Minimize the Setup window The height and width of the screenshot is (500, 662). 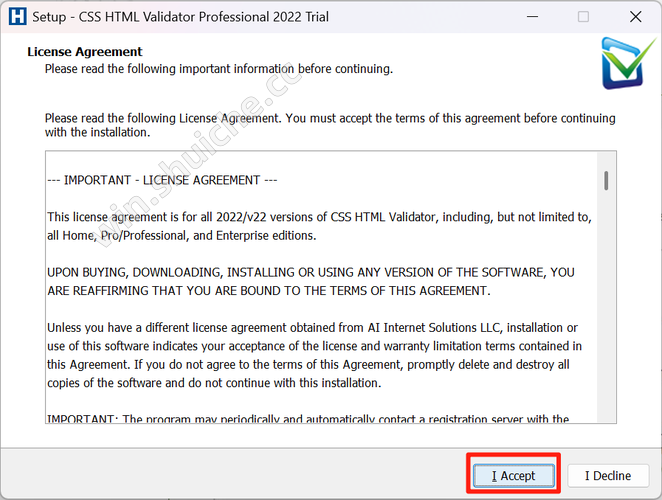532,16
